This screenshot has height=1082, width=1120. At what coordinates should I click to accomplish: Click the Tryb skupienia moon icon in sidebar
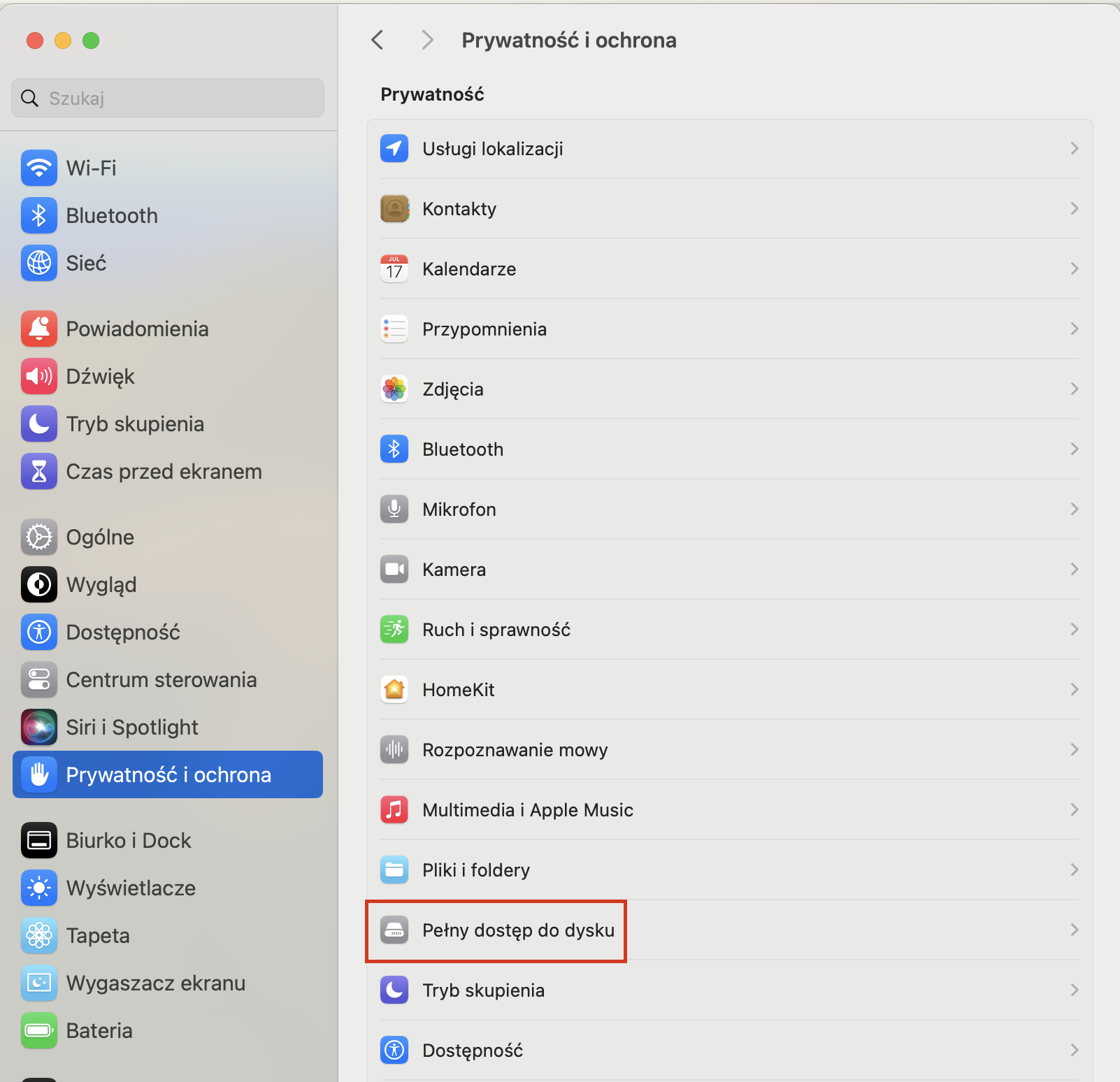pyautogui.click(x=39, y=424)
